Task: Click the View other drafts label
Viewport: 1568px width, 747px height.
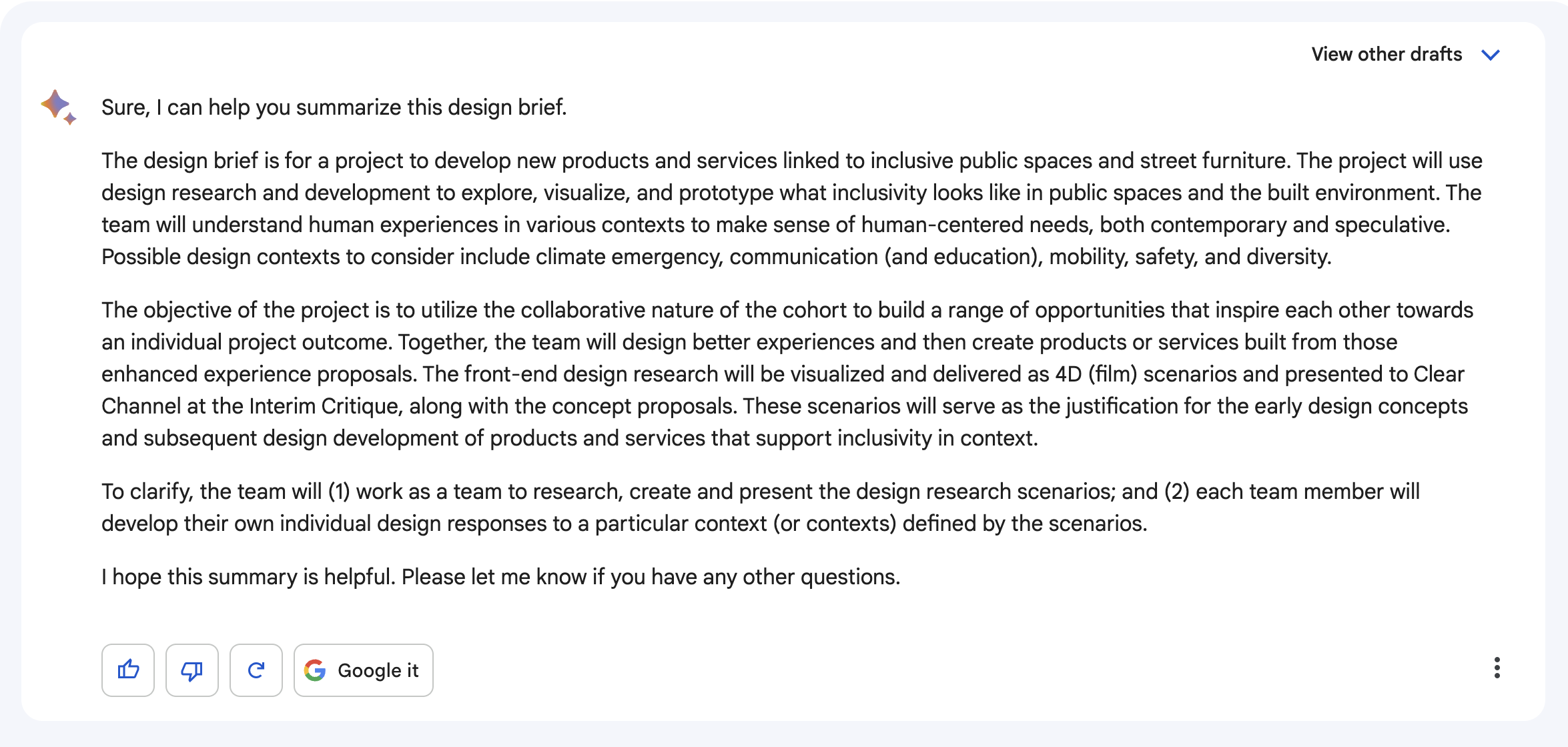Action: click(x=1387, y=54)
